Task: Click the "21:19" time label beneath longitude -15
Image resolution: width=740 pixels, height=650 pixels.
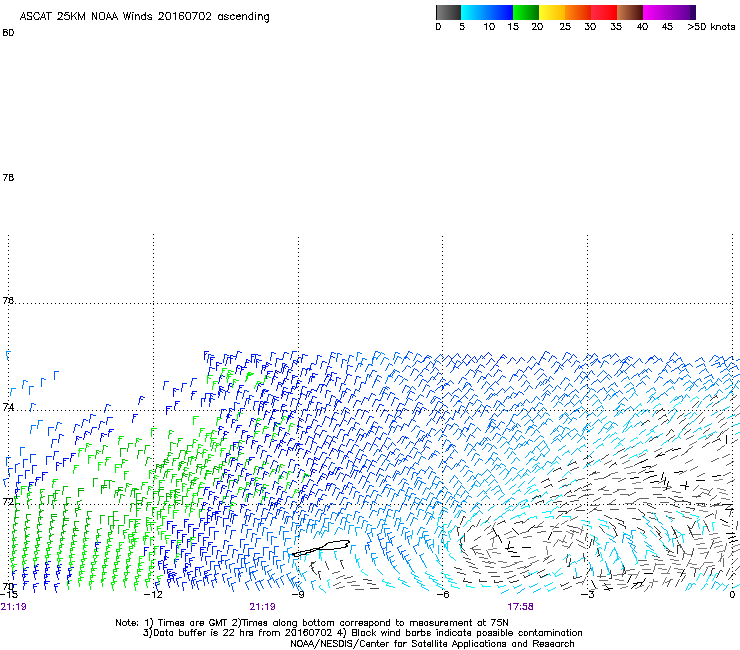Action: (x=14, y=607)
